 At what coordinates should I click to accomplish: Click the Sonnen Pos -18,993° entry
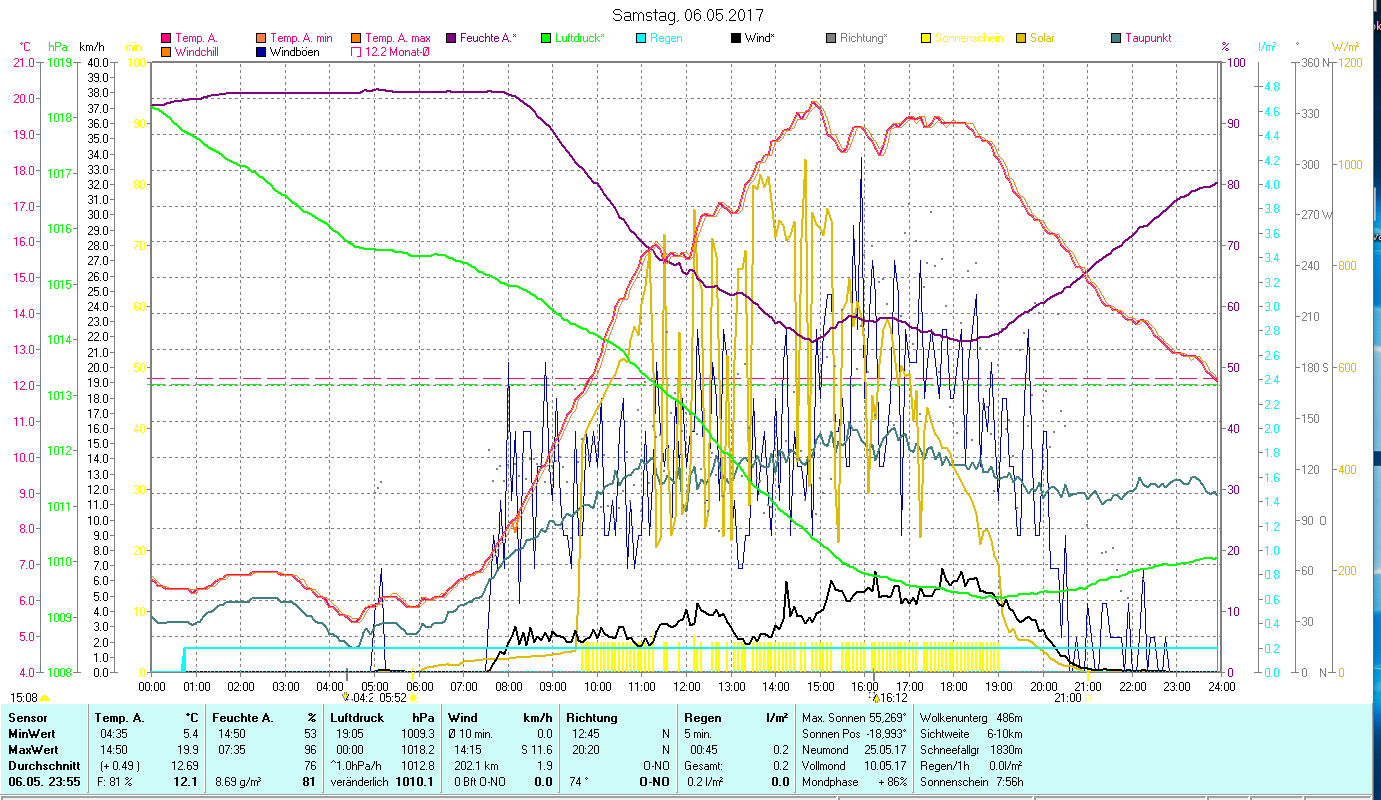click(855, 734)
